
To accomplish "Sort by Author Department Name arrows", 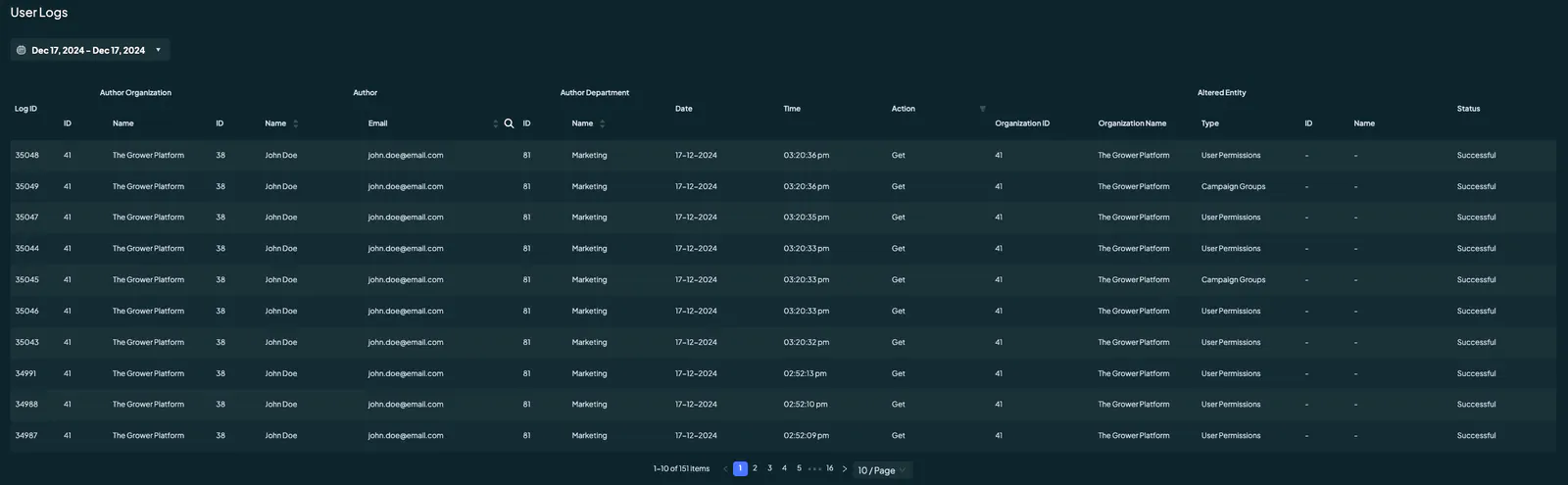I will click(x=603, y=123).
